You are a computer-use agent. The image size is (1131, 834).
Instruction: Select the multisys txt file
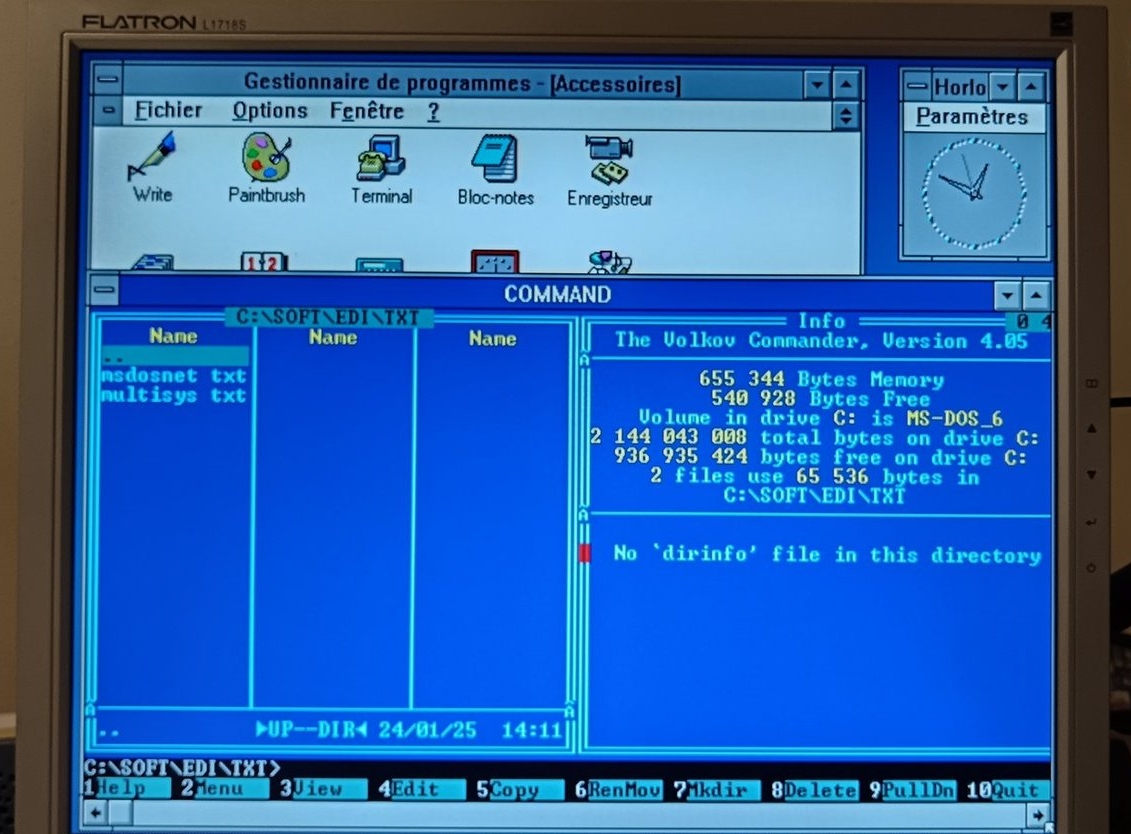(173, 395)
